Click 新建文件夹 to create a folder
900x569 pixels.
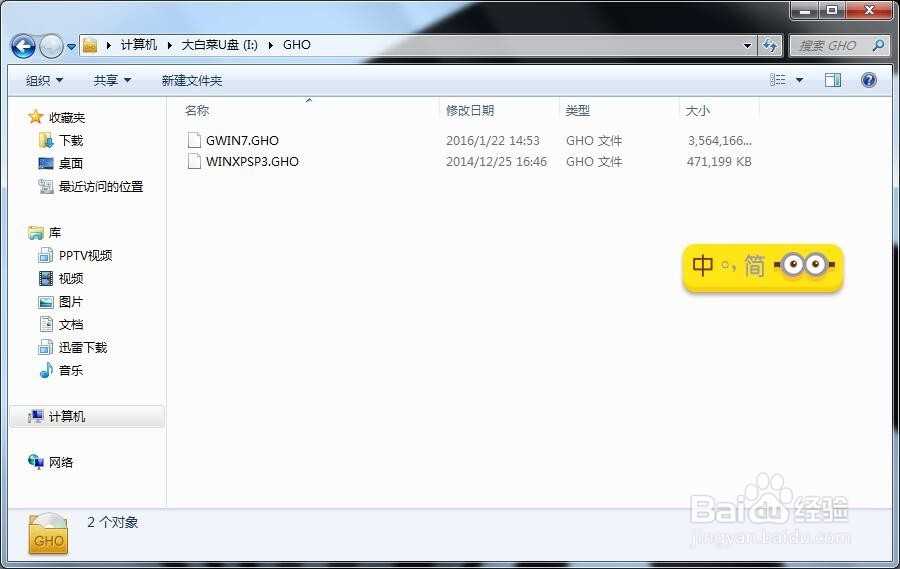(192, 80)
